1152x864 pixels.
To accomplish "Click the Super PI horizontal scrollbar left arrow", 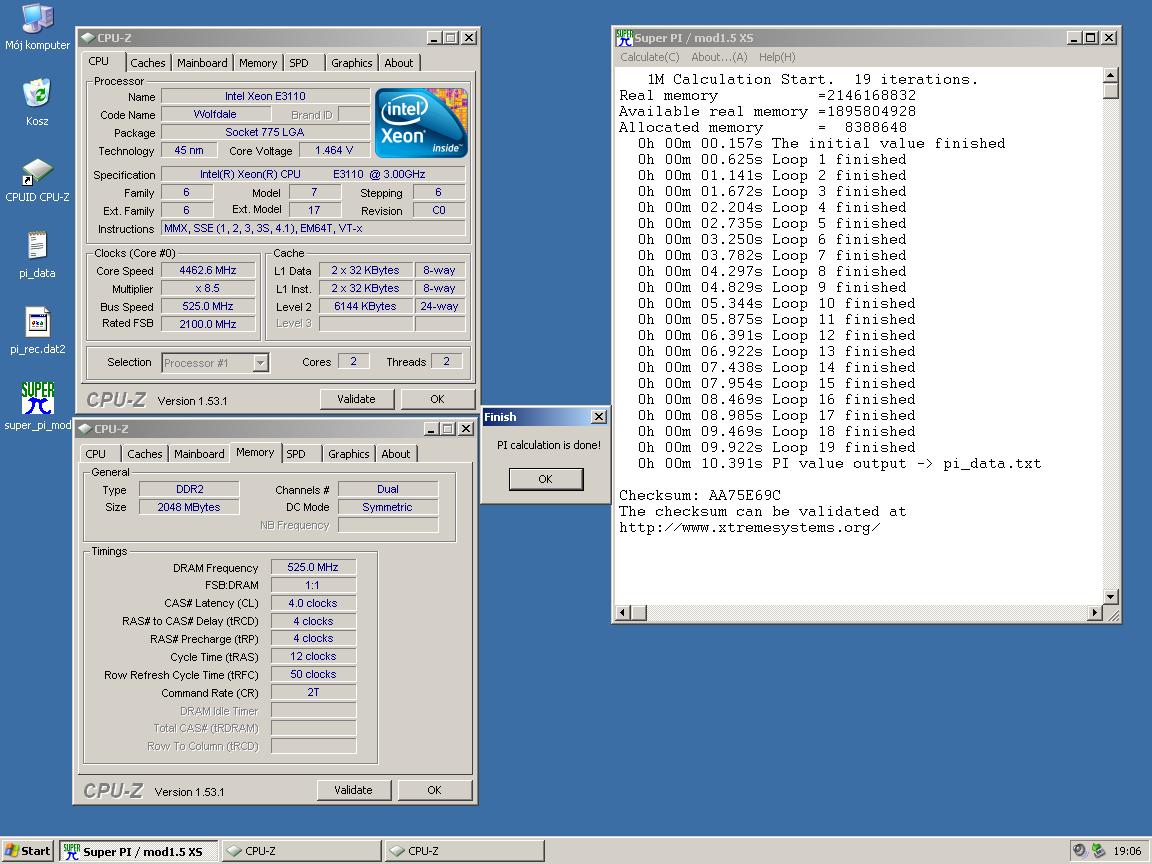I will click(622, 612).
